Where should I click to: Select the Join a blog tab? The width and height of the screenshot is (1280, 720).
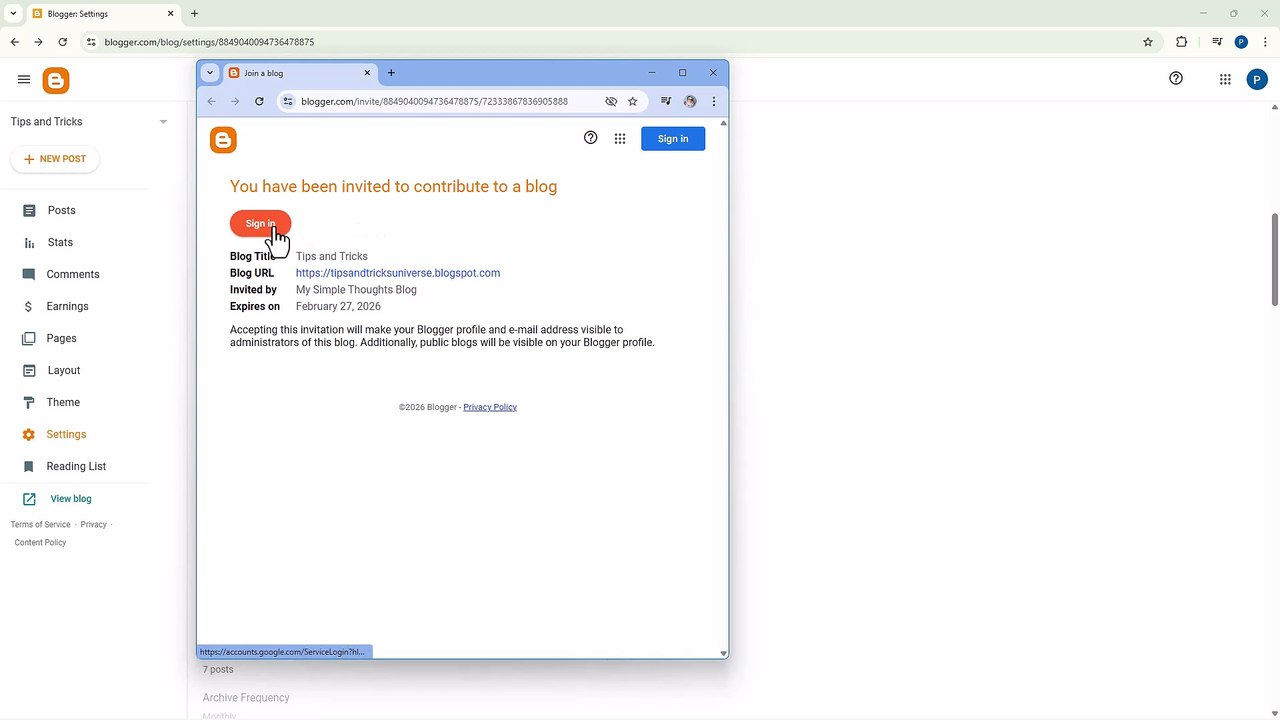click(x=300, y=73)
